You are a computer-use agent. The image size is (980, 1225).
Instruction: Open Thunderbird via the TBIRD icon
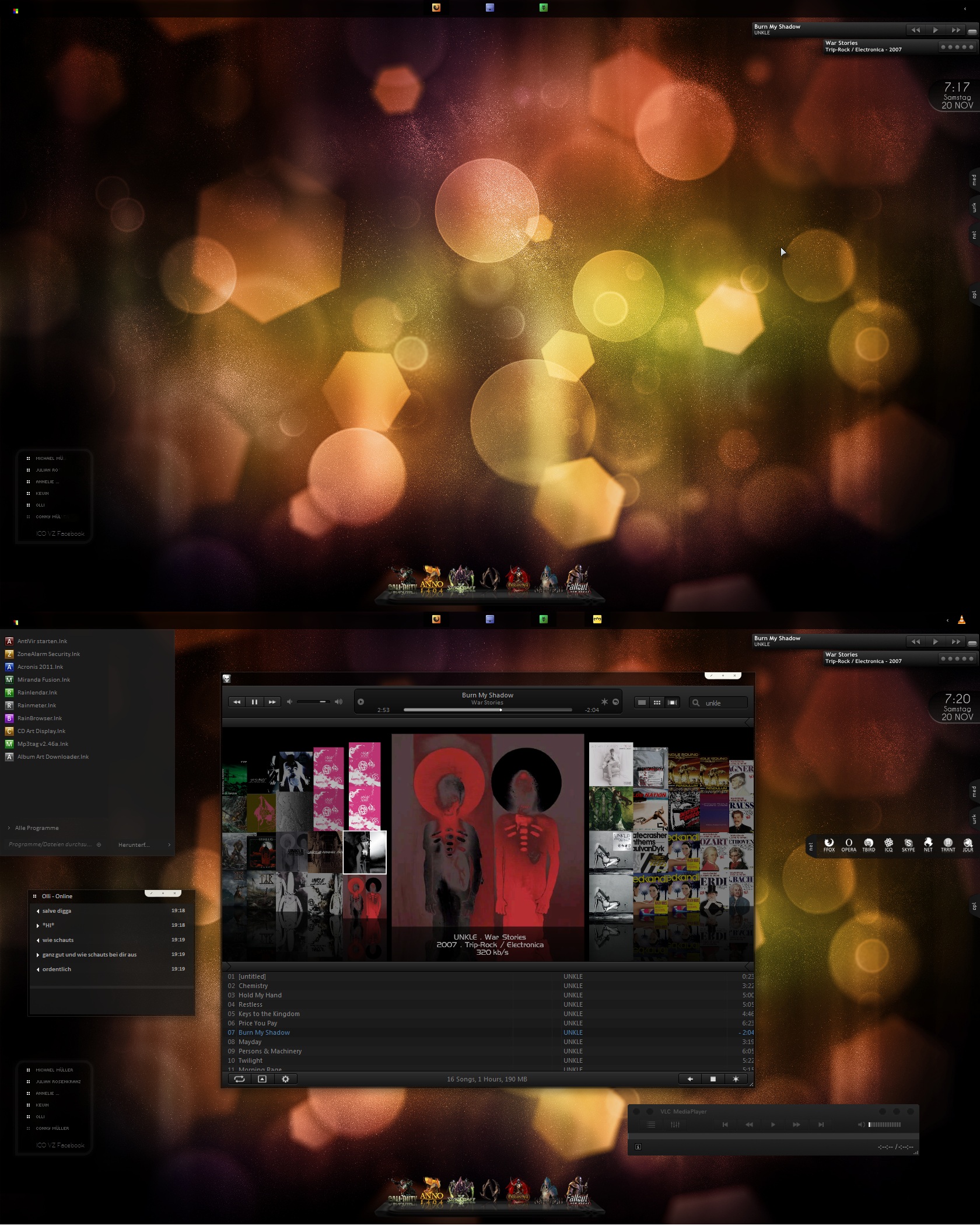click(869, 844)
